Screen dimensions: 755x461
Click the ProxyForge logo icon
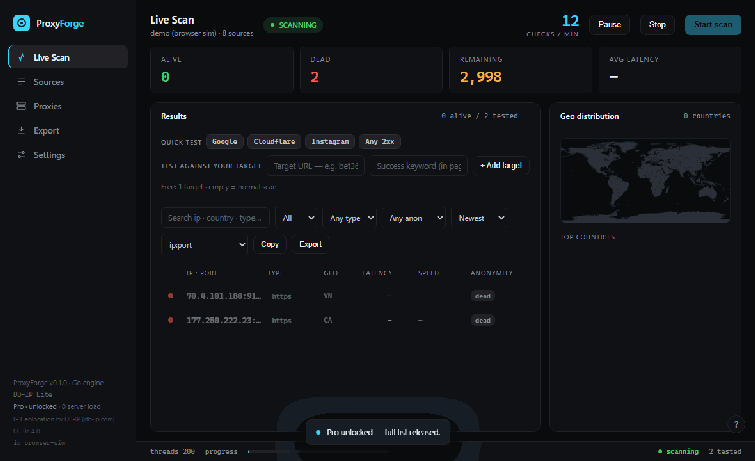21,23
